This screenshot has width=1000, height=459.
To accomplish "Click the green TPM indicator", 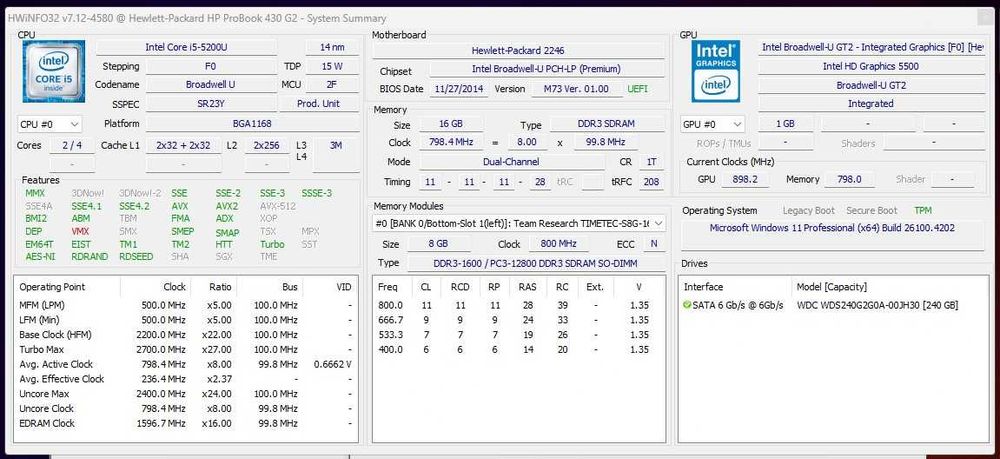I will click(x=923, y=210).
